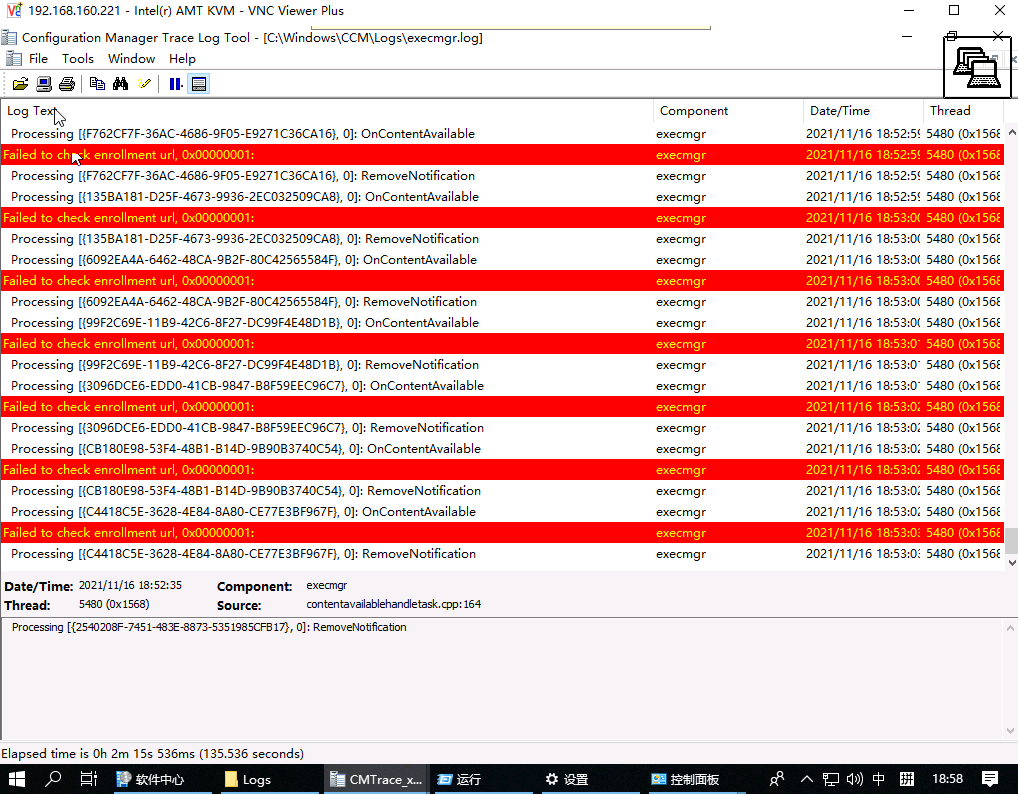Select the 99F2C69E RemoveNotification log row

(x=502, y=365)
